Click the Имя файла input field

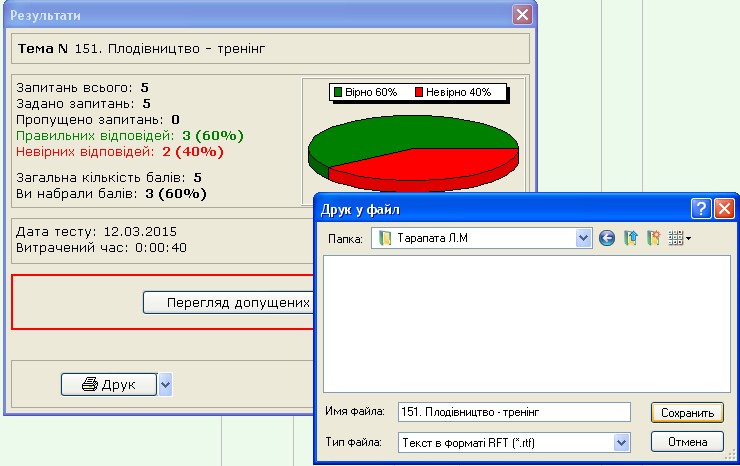(514, 412)
